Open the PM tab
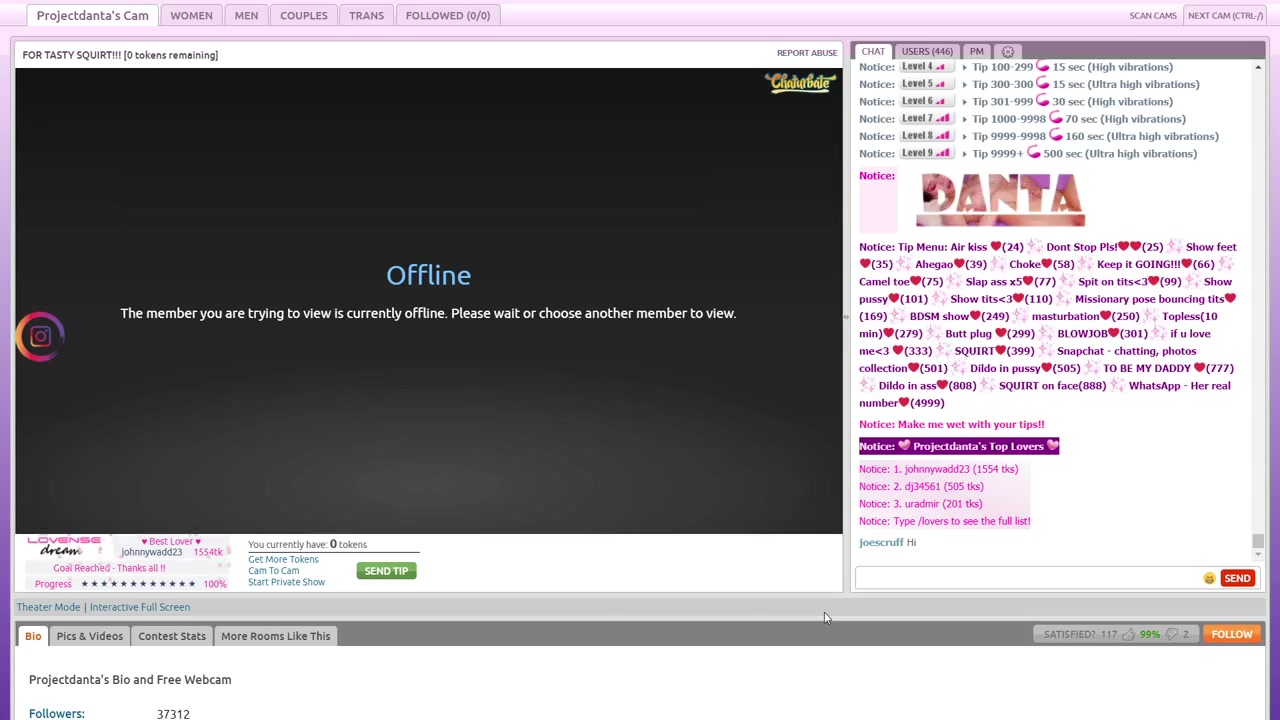The width and height of the screenshot is (1280, 720). pos(976,51)
